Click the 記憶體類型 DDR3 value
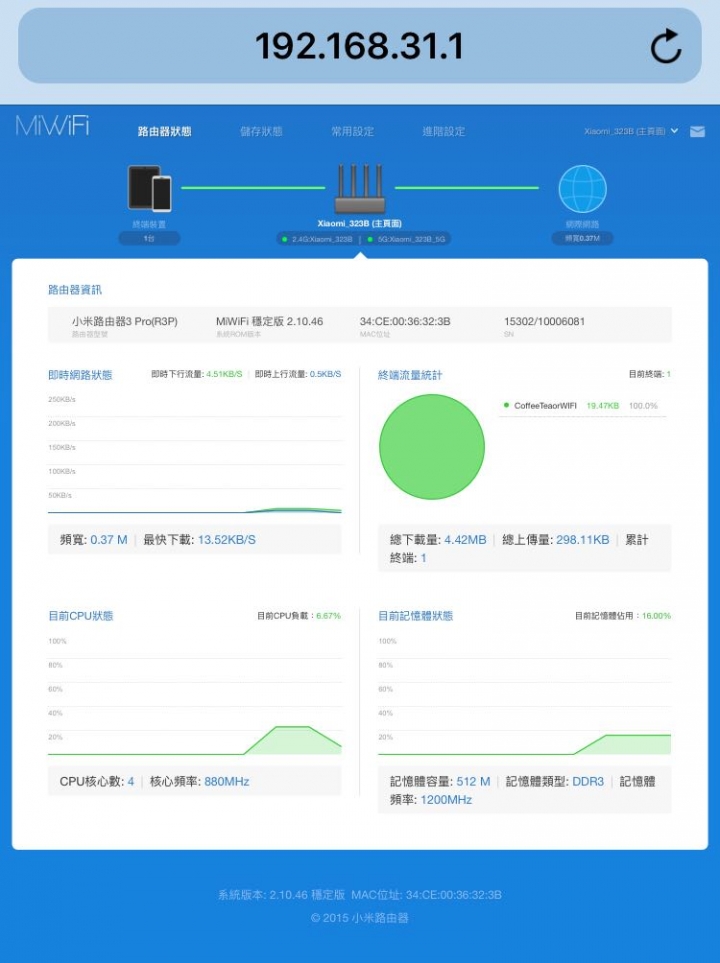Screen dimensions: 720x963 click(588, 781)
